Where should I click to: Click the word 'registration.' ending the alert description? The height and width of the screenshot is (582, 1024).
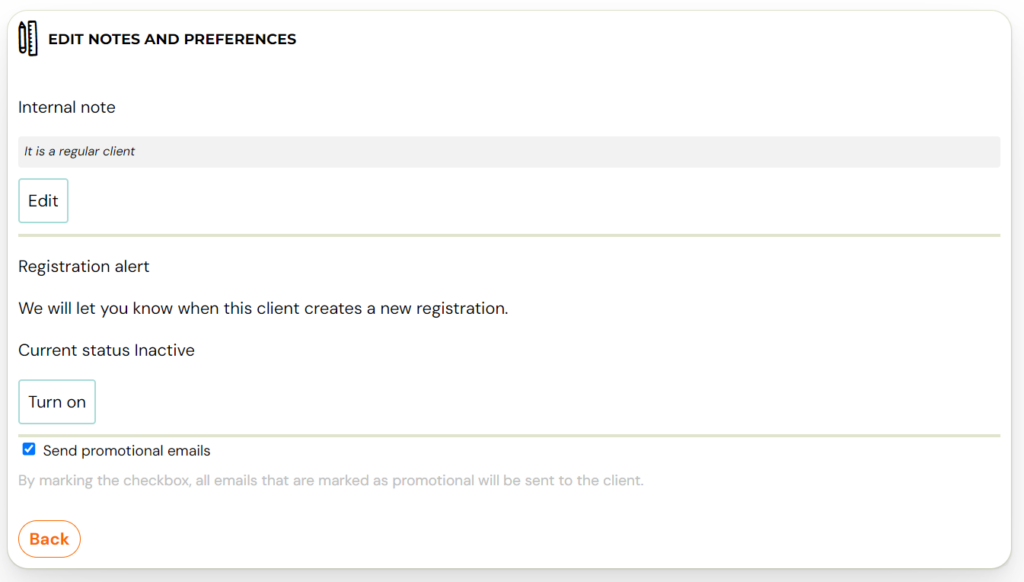click(x=462, y=308)
